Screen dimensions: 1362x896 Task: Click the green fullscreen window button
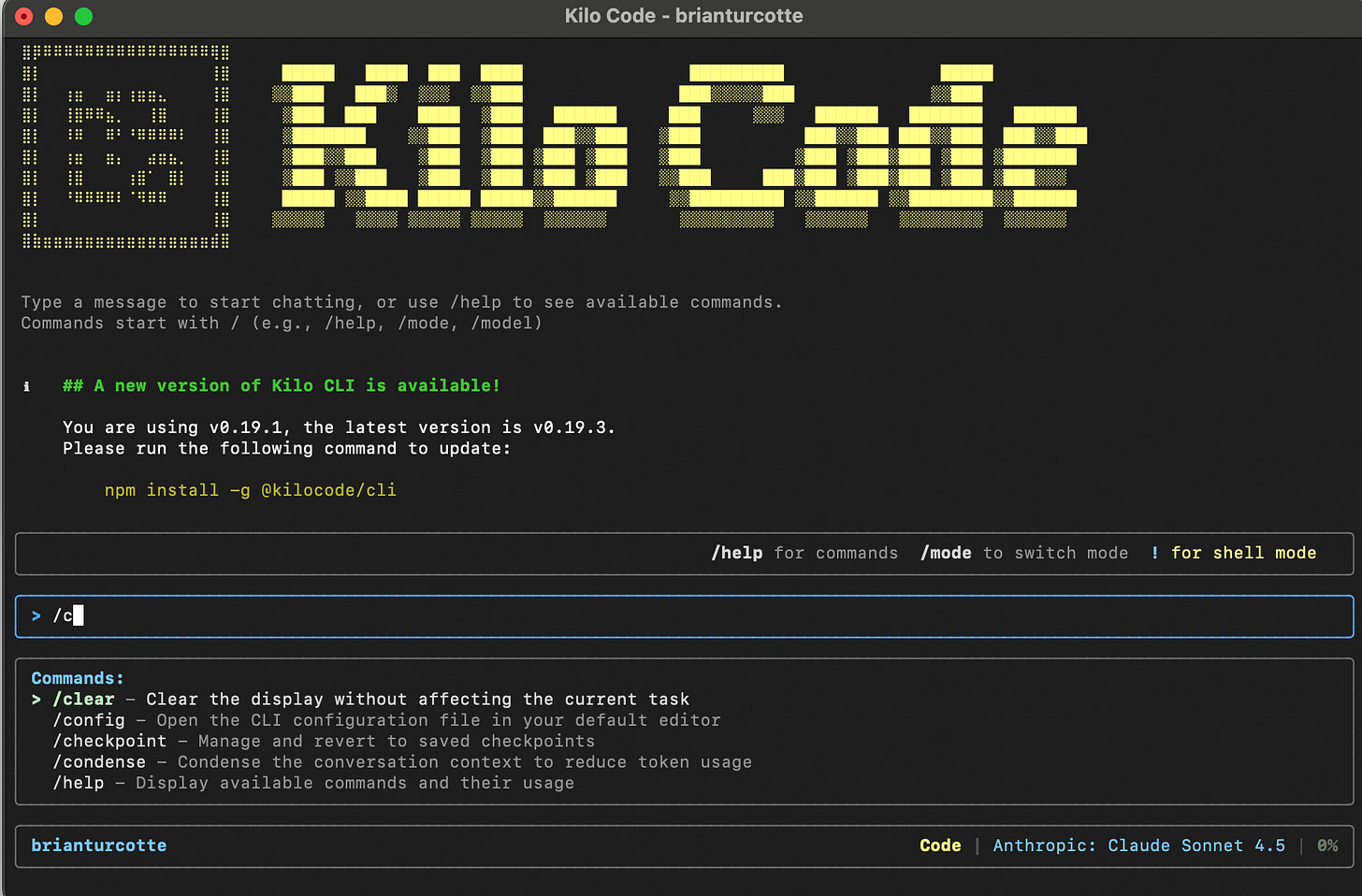coord(83,16)
